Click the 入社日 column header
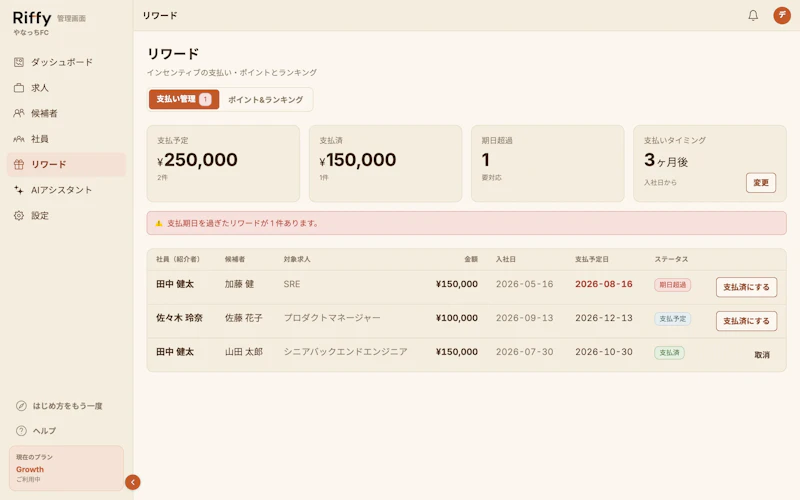This screenshot has height=500, width=800. (506, 259)
